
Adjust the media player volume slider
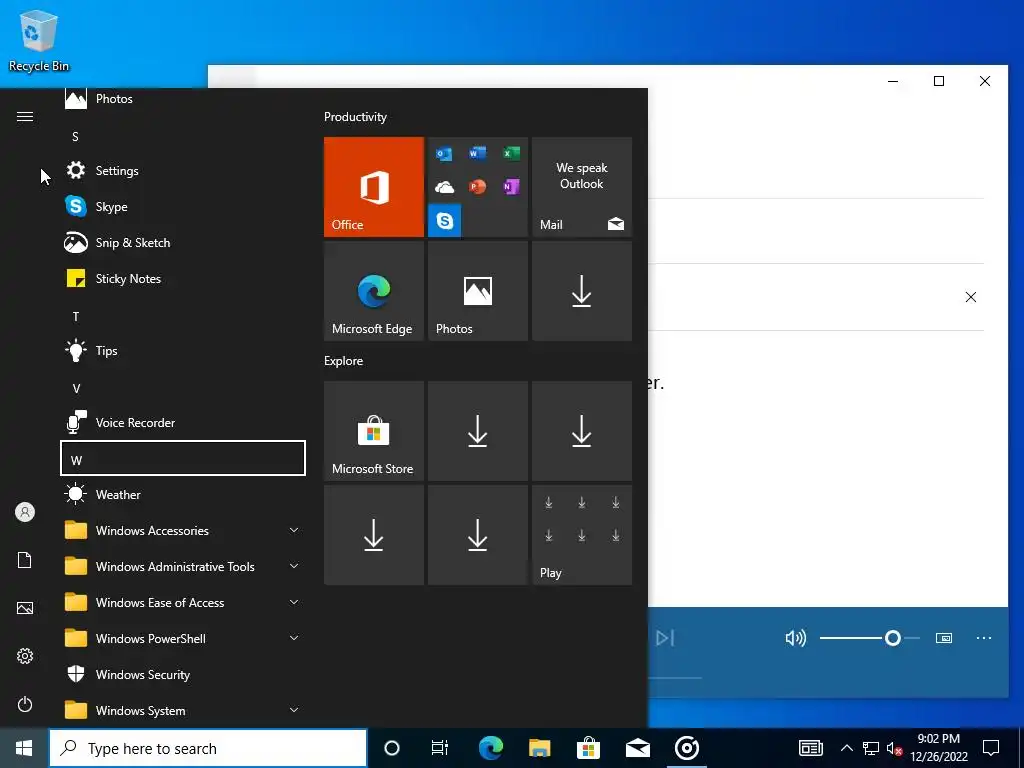tap(870, 638)
